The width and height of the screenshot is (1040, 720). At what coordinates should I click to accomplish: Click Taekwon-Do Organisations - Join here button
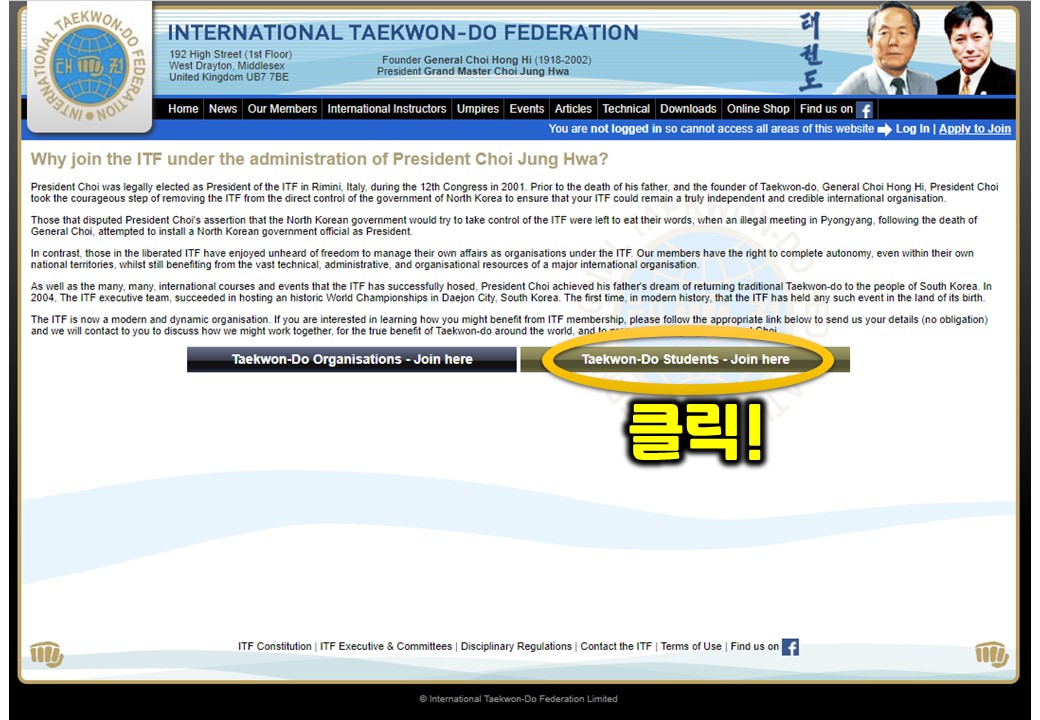pyautogui.click(x=352, y=359)
